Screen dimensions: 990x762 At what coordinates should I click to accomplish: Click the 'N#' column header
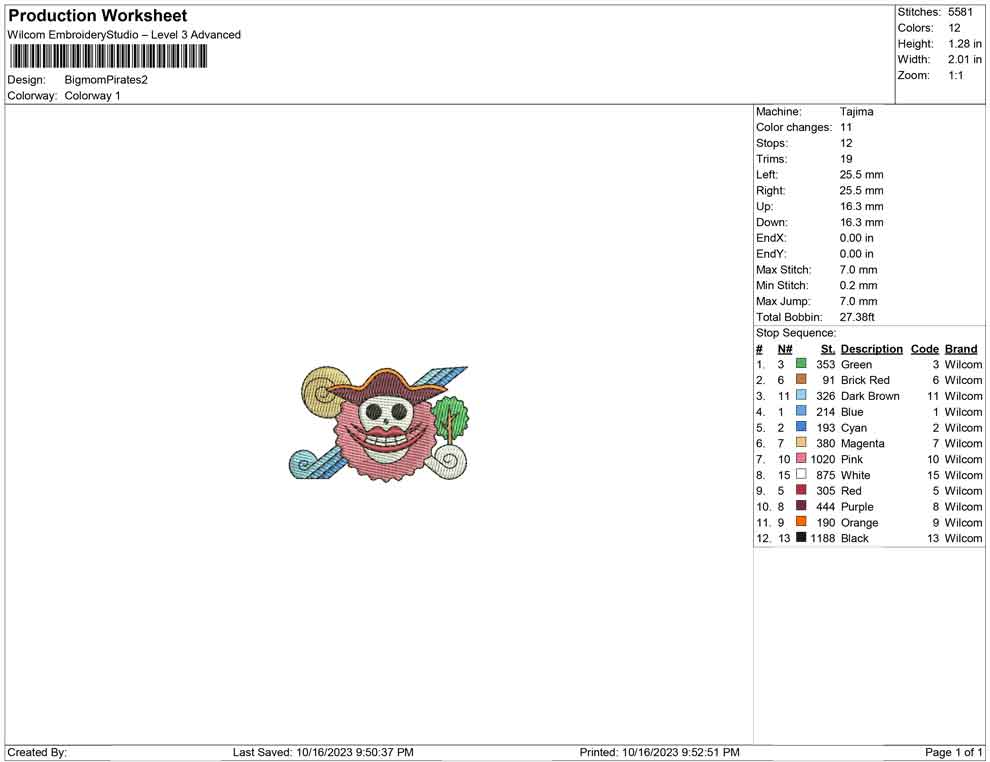(785, 349)
